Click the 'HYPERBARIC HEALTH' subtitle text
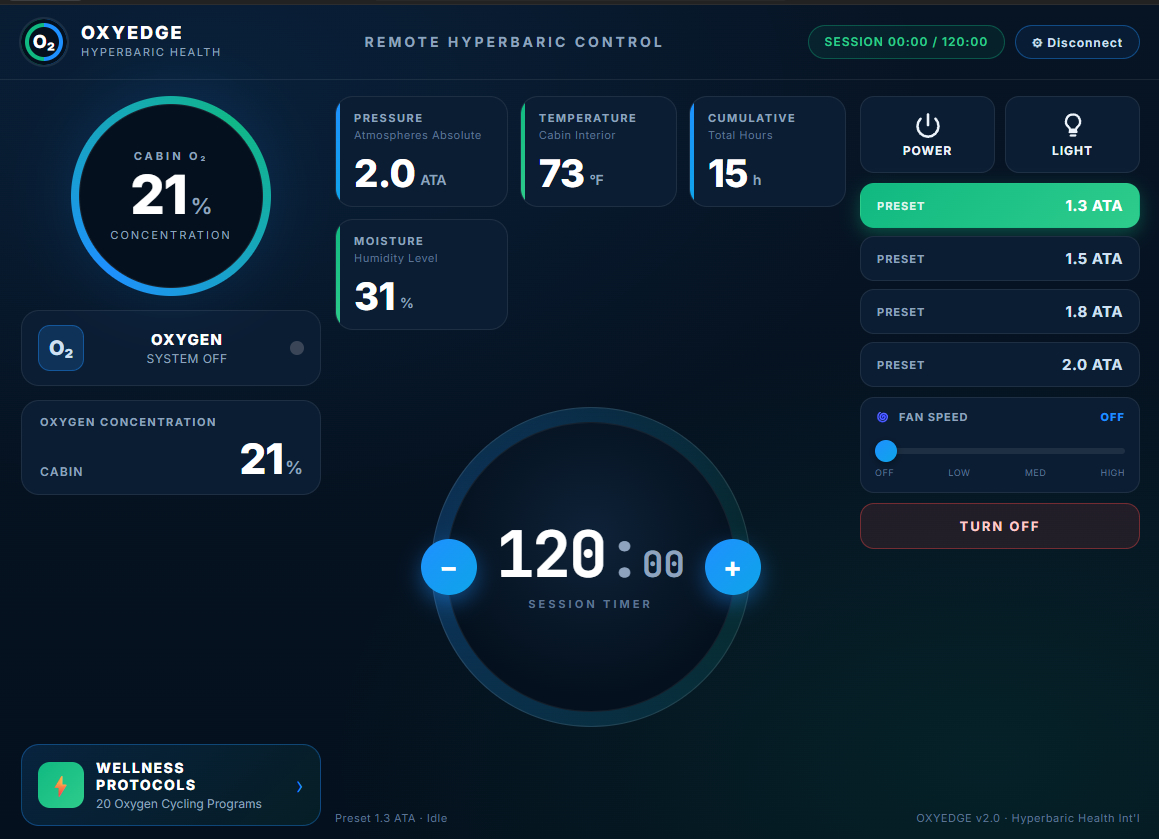 point(151,52)
